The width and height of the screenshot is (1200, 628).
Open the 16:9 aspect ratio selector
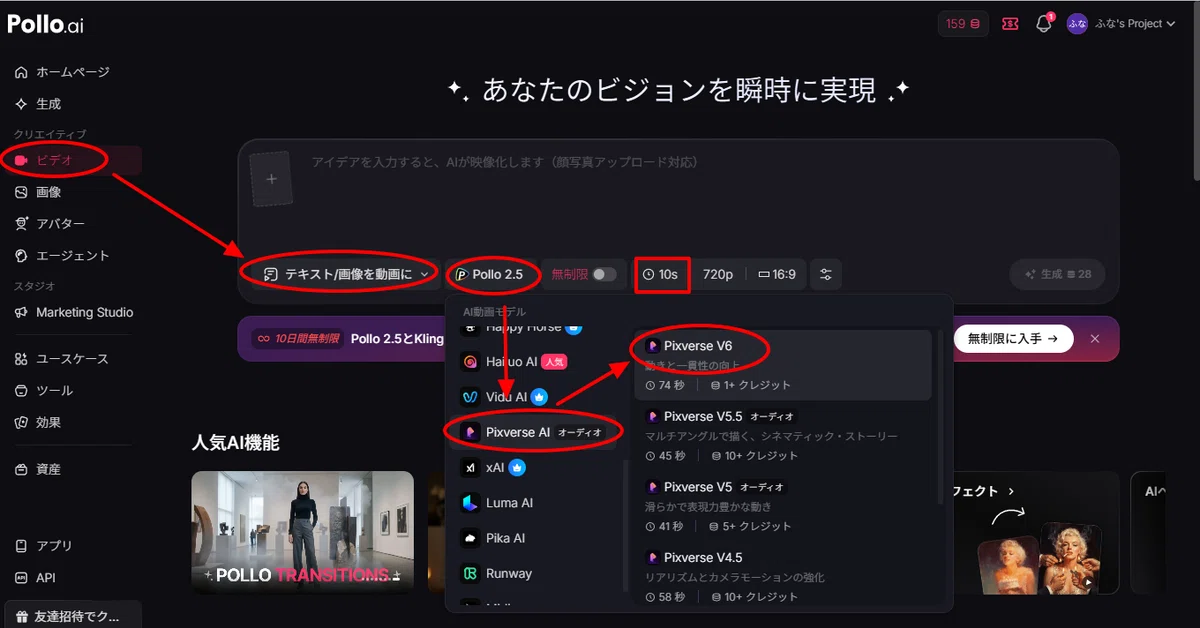(x=777, y=274)
